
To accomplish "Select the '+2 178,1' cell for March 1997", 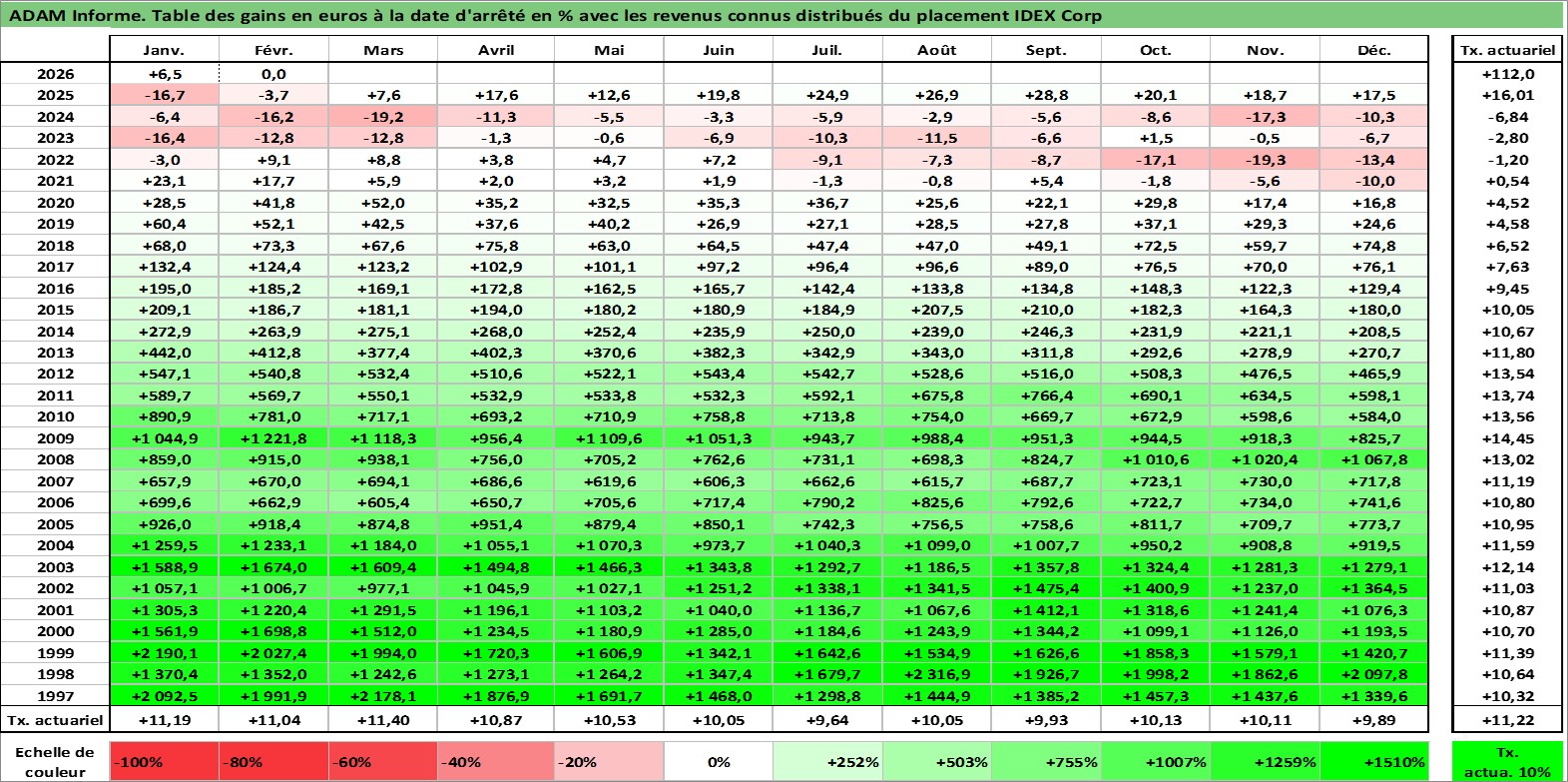I will pyautogui.click(x=383, y=696).
